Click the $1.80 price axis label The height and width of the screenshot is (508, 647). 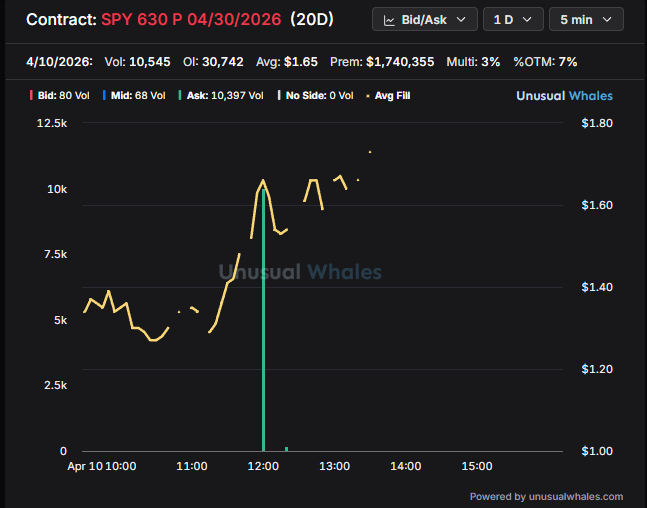[x=597, y=123]
